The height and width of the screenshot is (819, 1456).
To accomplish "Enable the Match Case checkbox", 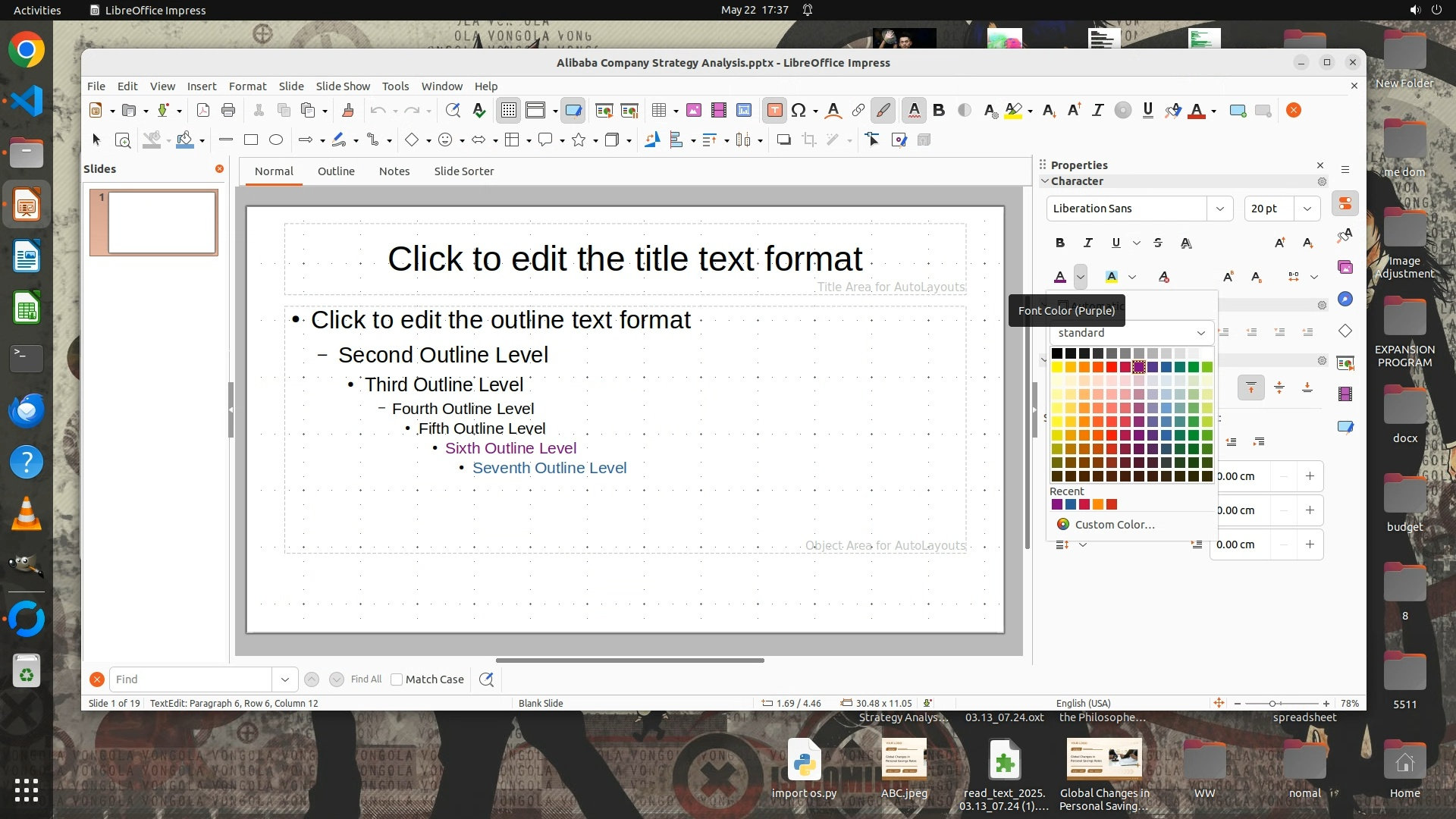I will (397, 679).
